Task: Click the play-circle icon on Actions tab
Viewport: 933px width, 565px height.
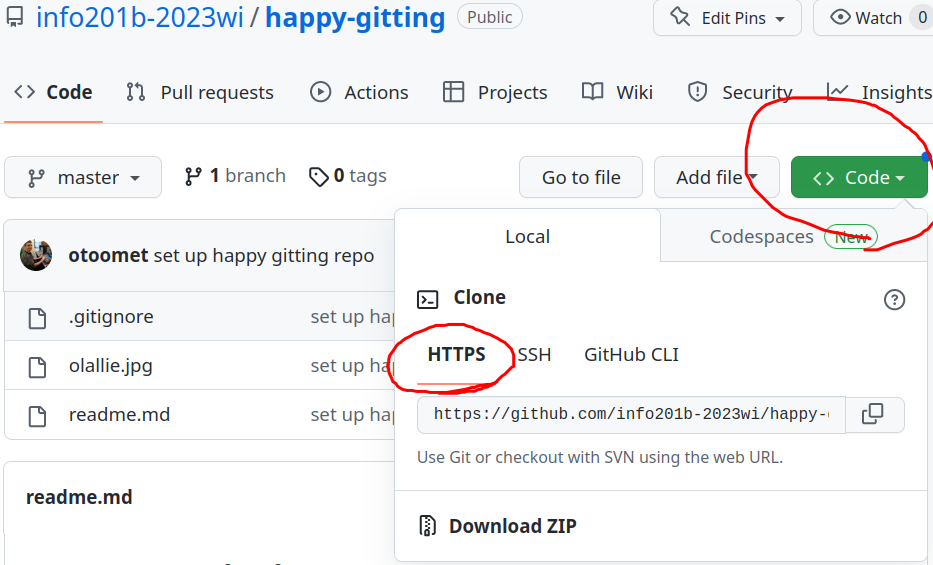Action: coord(320,92)
